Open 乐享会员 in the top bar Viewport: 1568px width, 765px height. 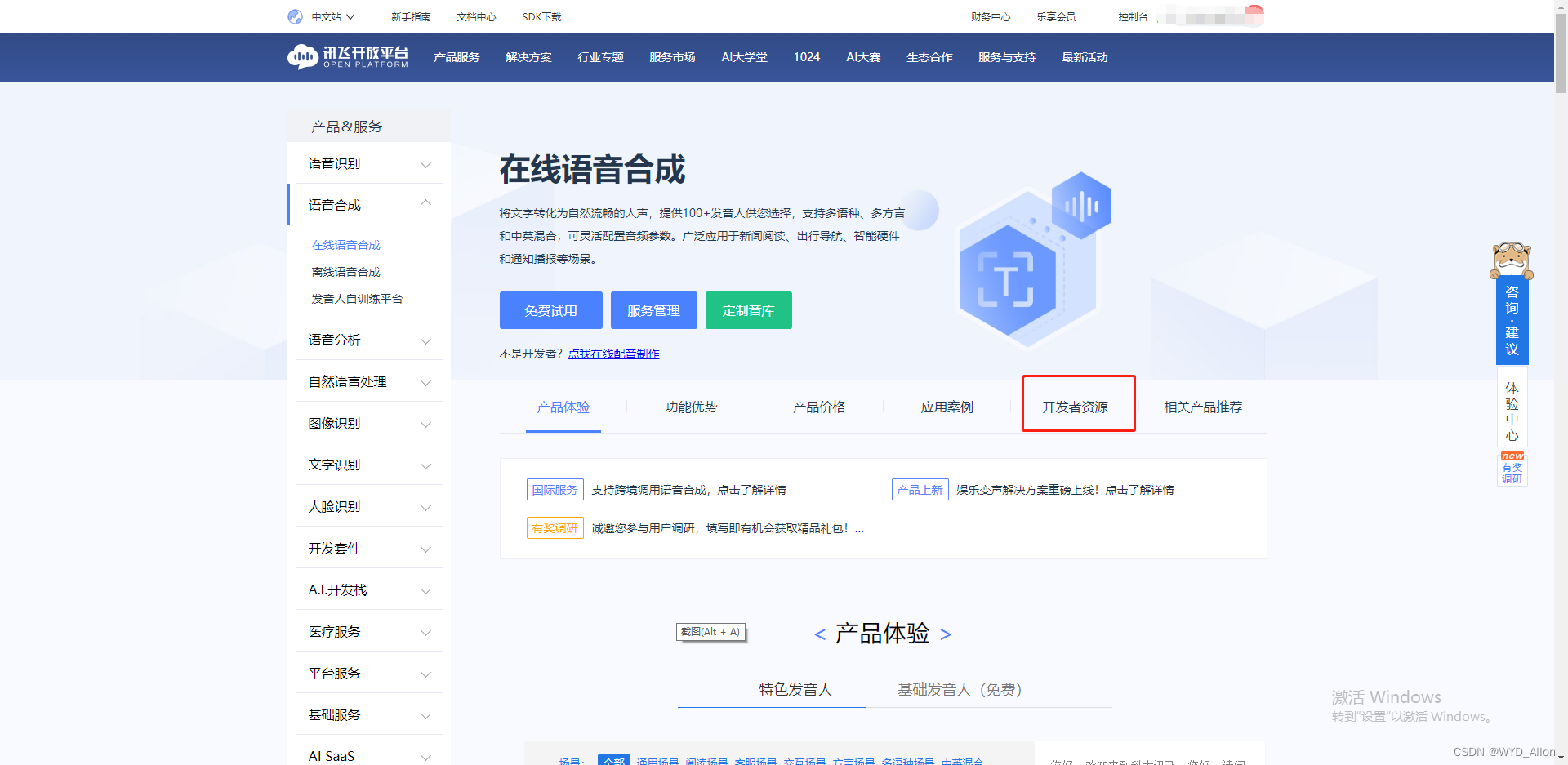[x=1056, y=16]
